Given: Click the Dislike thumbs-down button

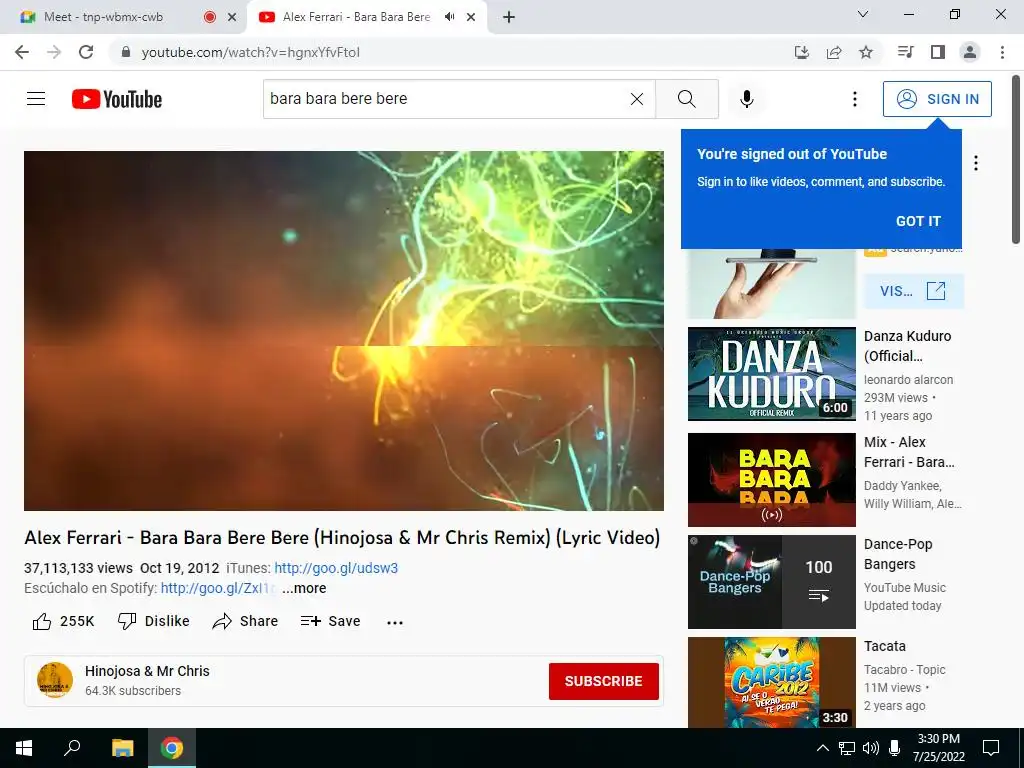Looking at the screenshot, I should [153, 621].
